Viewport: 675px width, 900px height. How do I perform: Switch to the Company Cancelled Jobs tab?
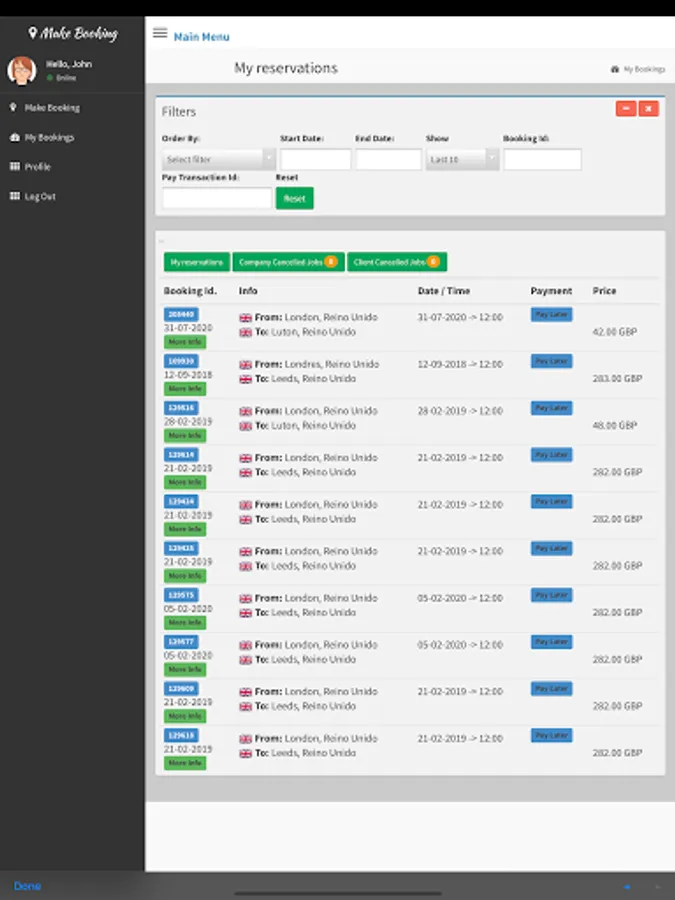[x=288, y=262]
